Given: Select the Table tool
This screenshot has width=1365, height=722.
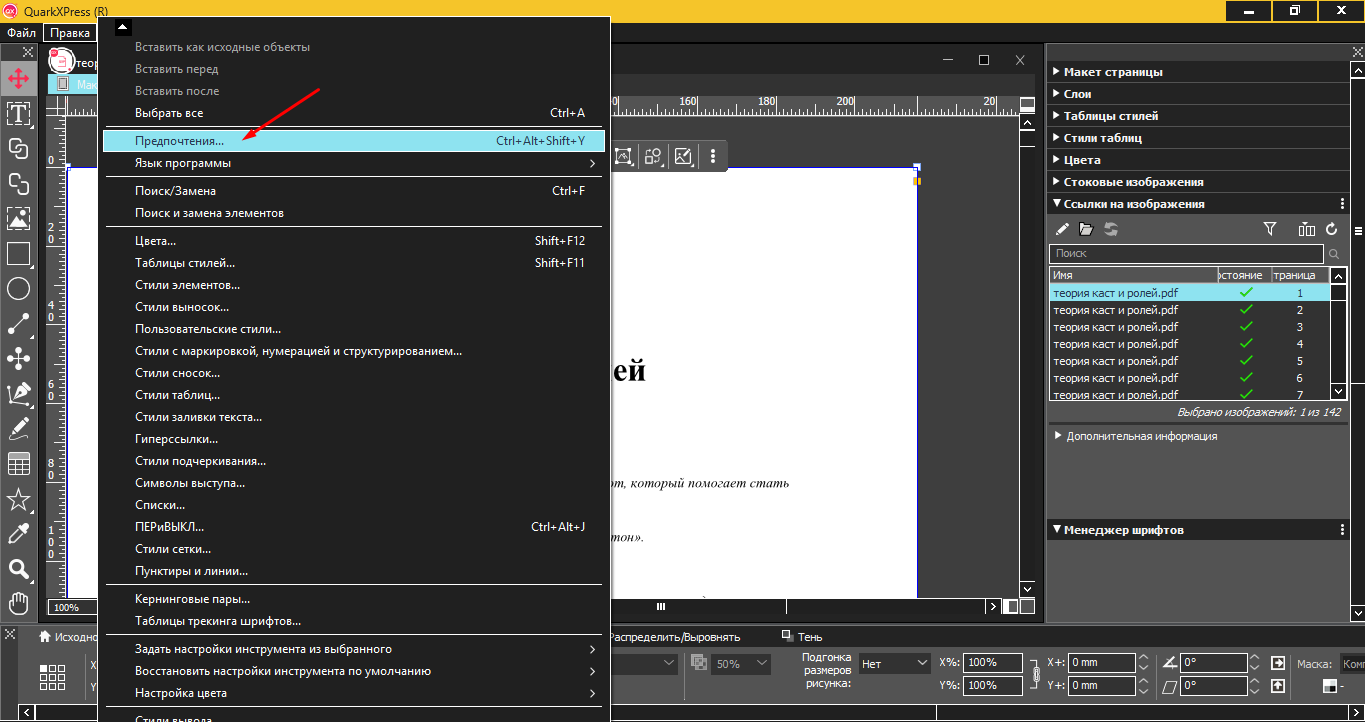Looking at the screenshot, I should point(18,464).
